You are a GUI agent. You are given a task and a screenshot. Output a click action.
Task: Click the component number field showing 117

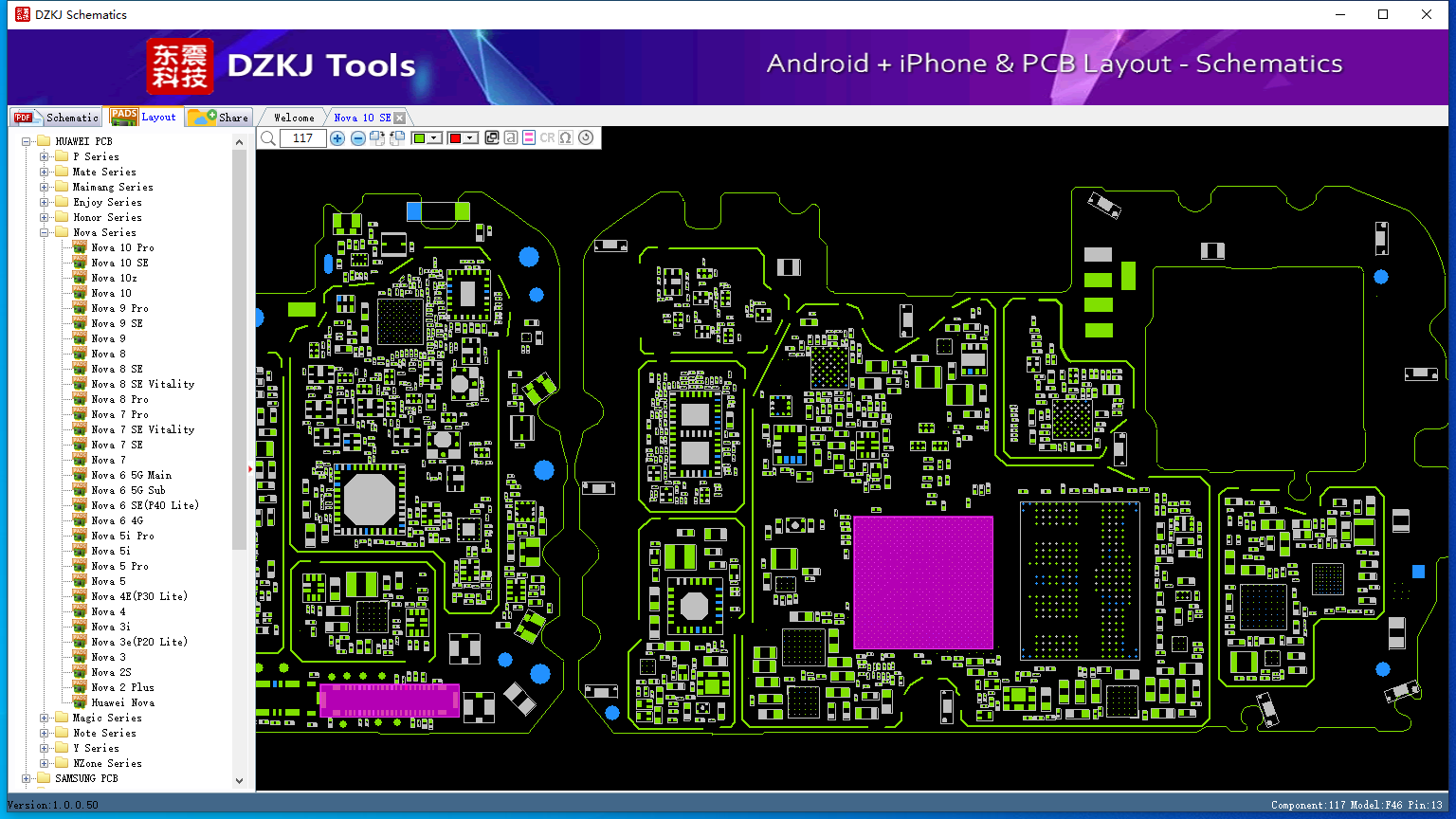click(303, 138)
